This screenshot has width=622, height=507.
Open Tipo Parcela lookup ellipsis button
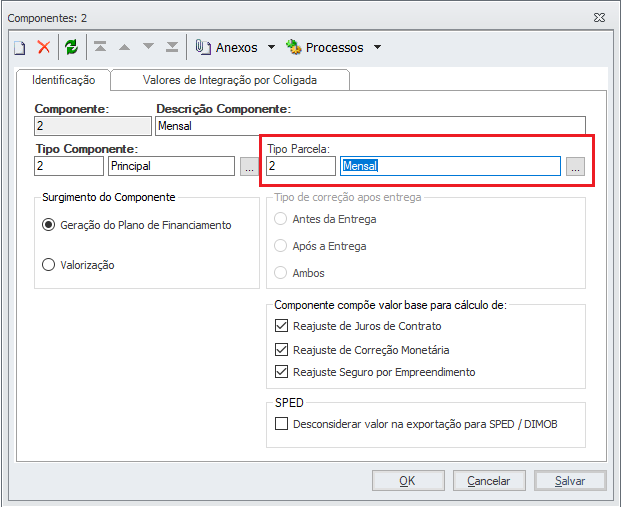point(575,166)
